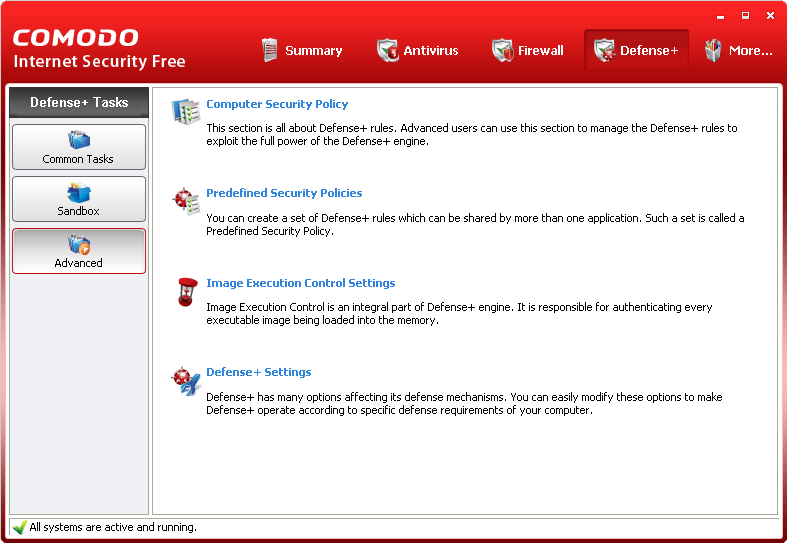Select the Defense+ tab
The image size is (787, 543).
pyautogui.click(x=636, y=50)
